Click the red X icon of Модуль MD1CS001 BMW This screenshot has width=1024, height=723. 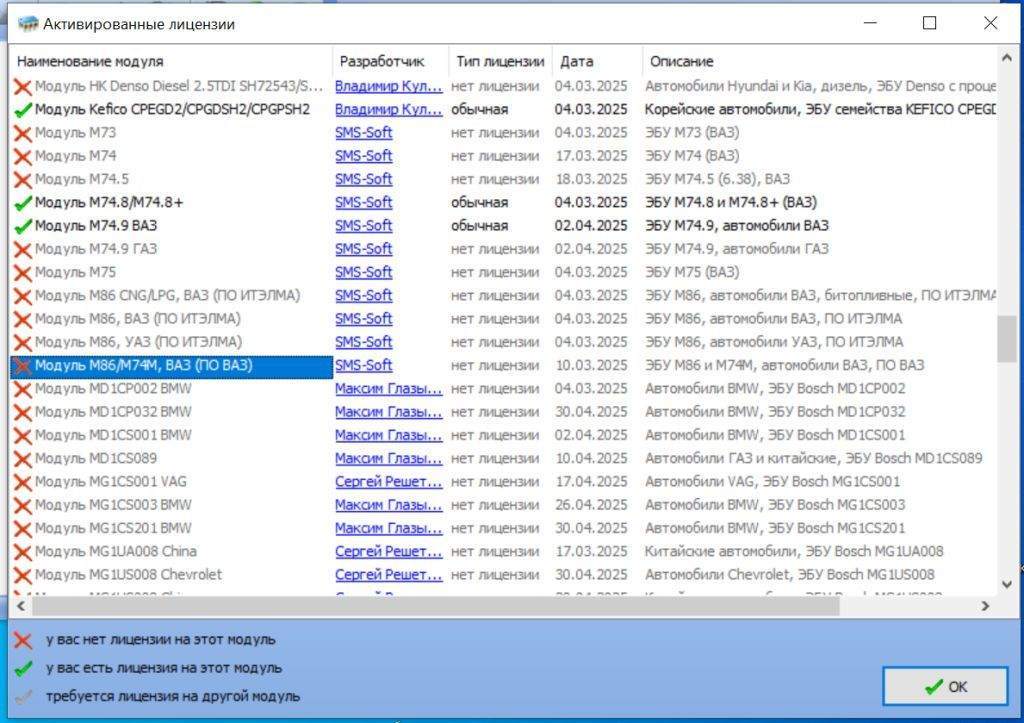pos(23,436)
